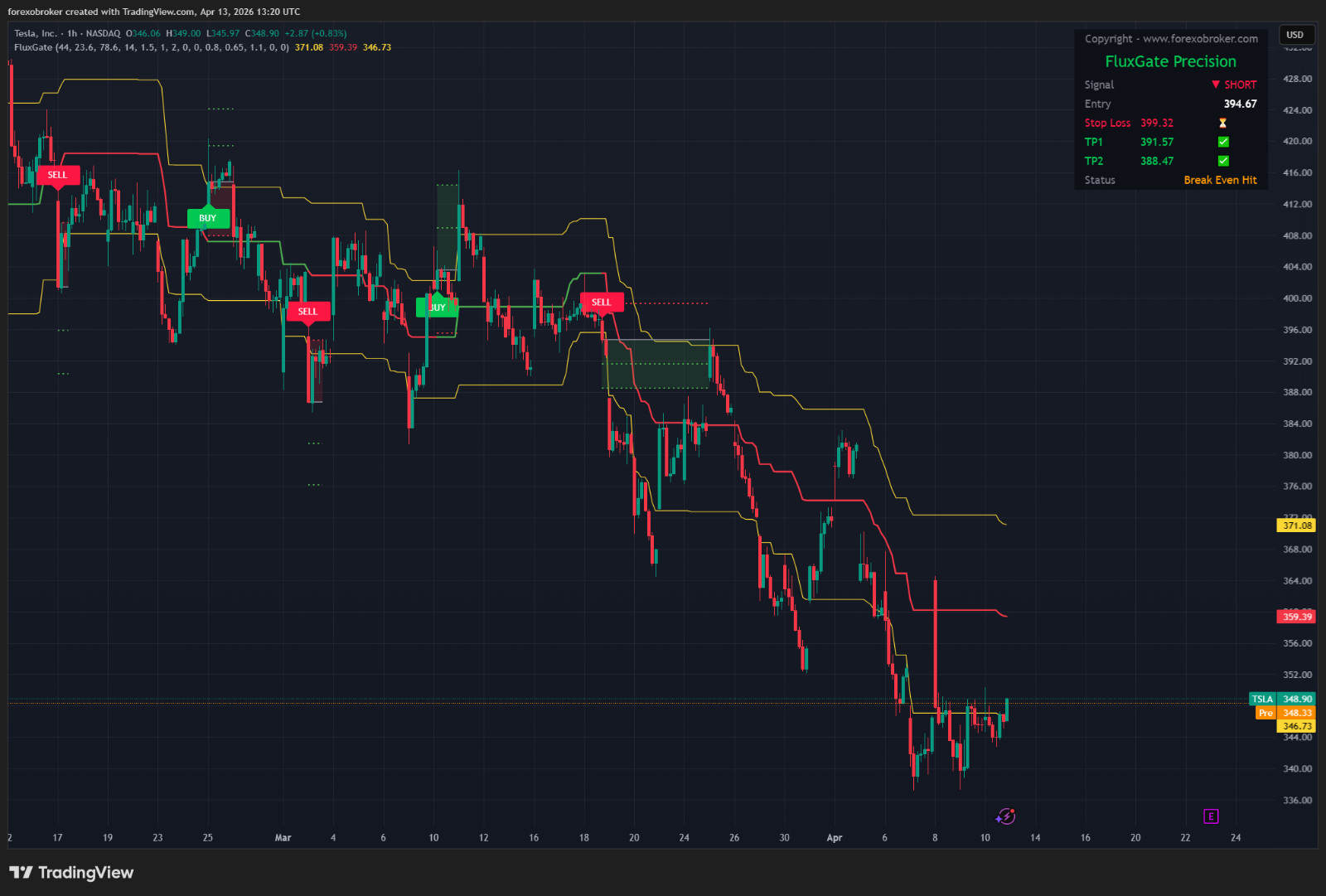Click the 400.00 price axis label
Screen dimensions: 1326x896
1297,298
